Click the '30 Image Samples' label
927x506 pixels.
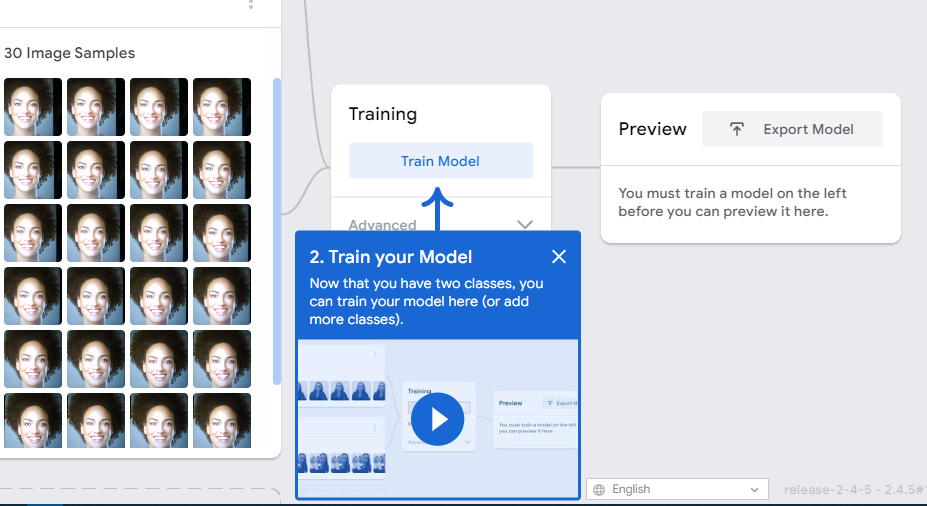click(70, 53)
